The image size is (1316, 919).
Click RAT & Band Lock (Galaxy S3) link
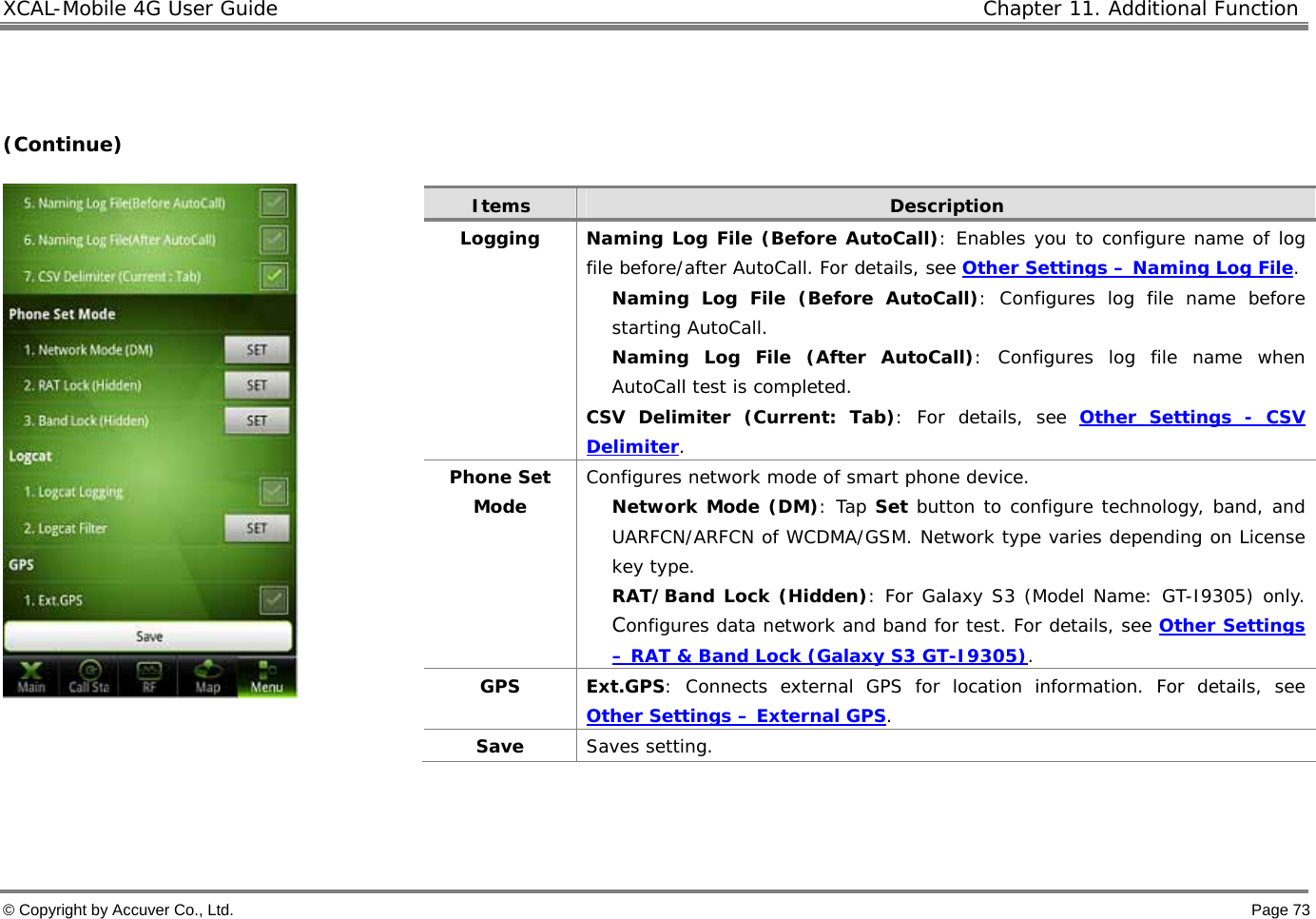coord(821,655)
